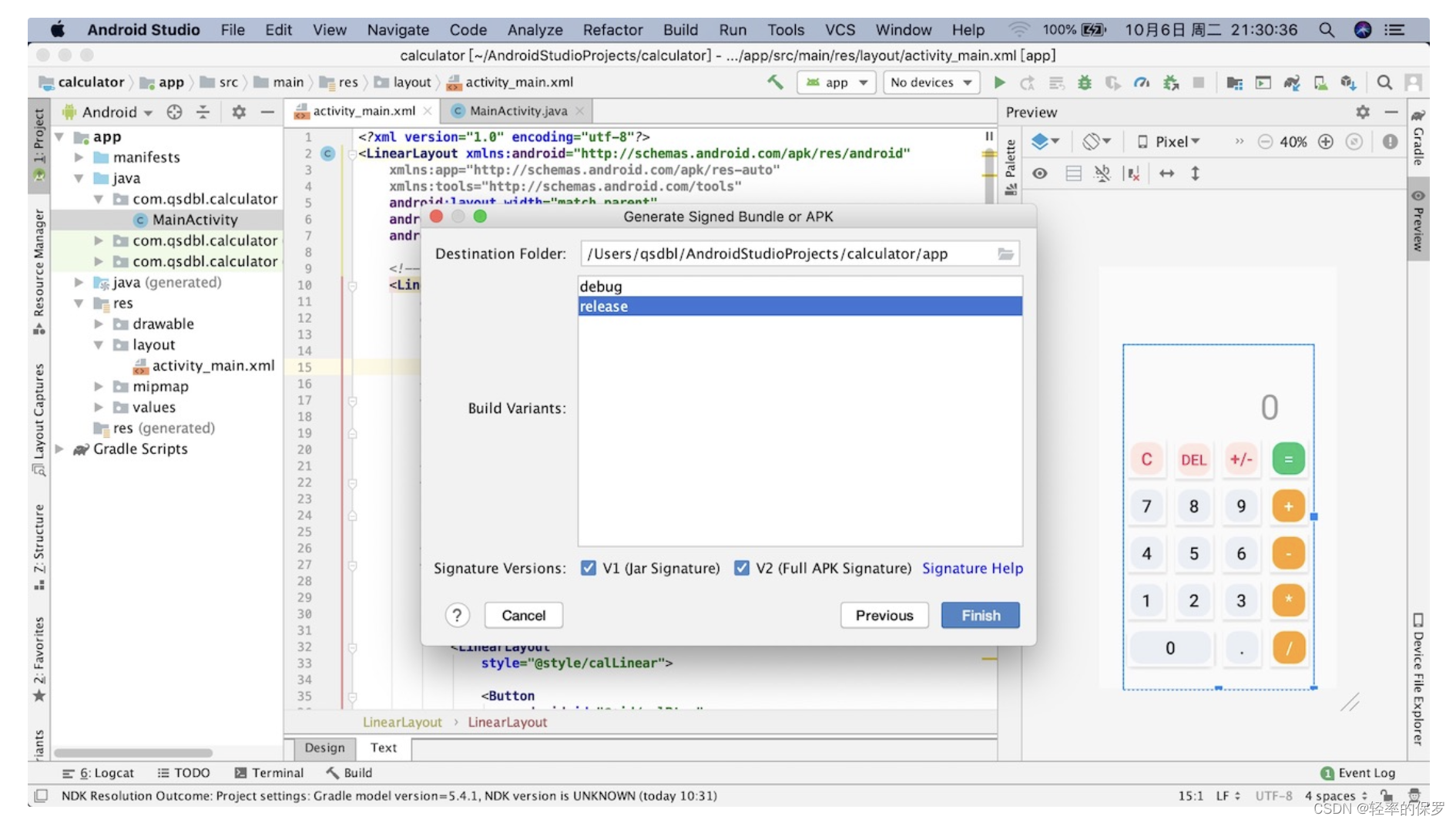Switch to the Design tab
The height and width of the screenshot is (823, 1456).
(324, 747)
